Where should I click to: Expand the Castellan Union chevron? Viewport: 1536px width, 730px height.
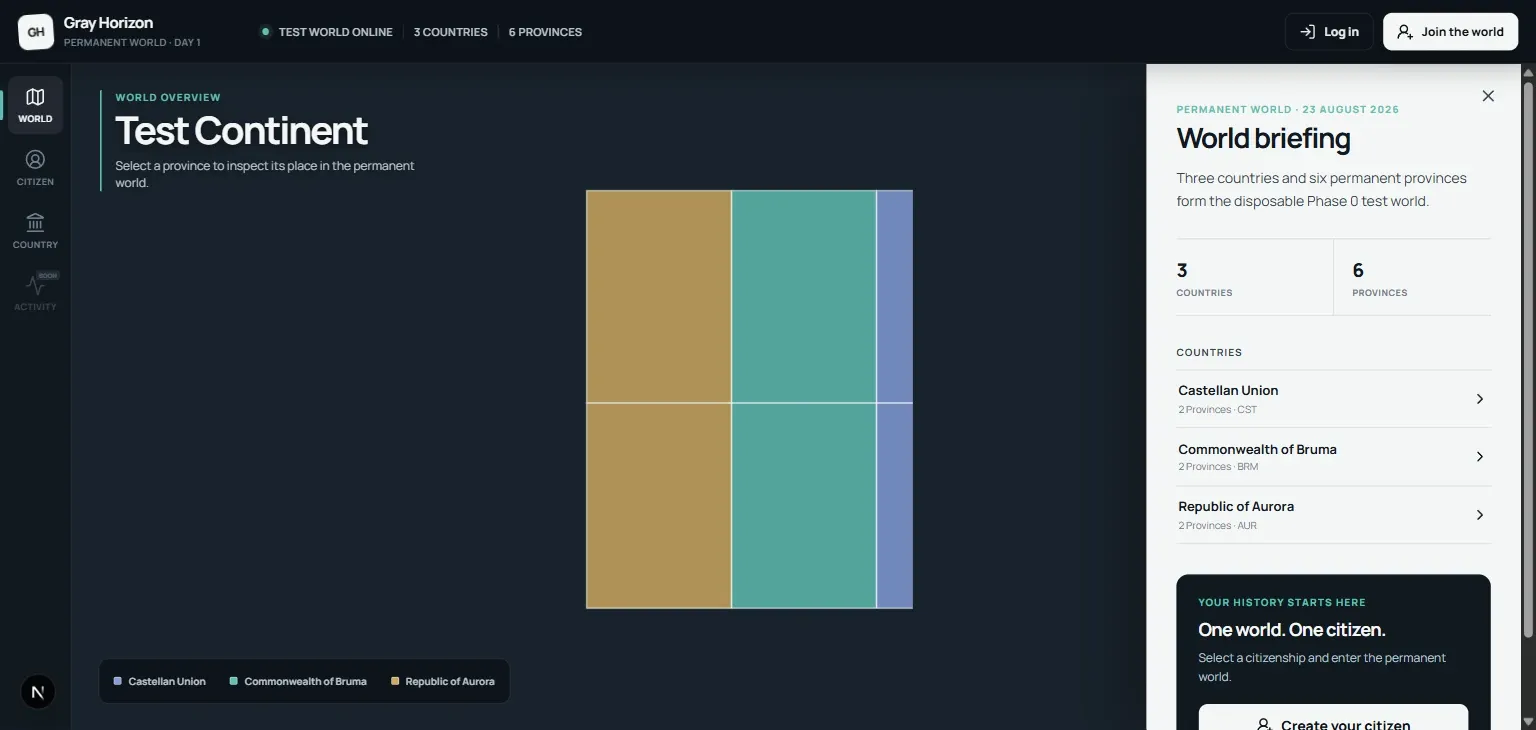click(1480, 399)
